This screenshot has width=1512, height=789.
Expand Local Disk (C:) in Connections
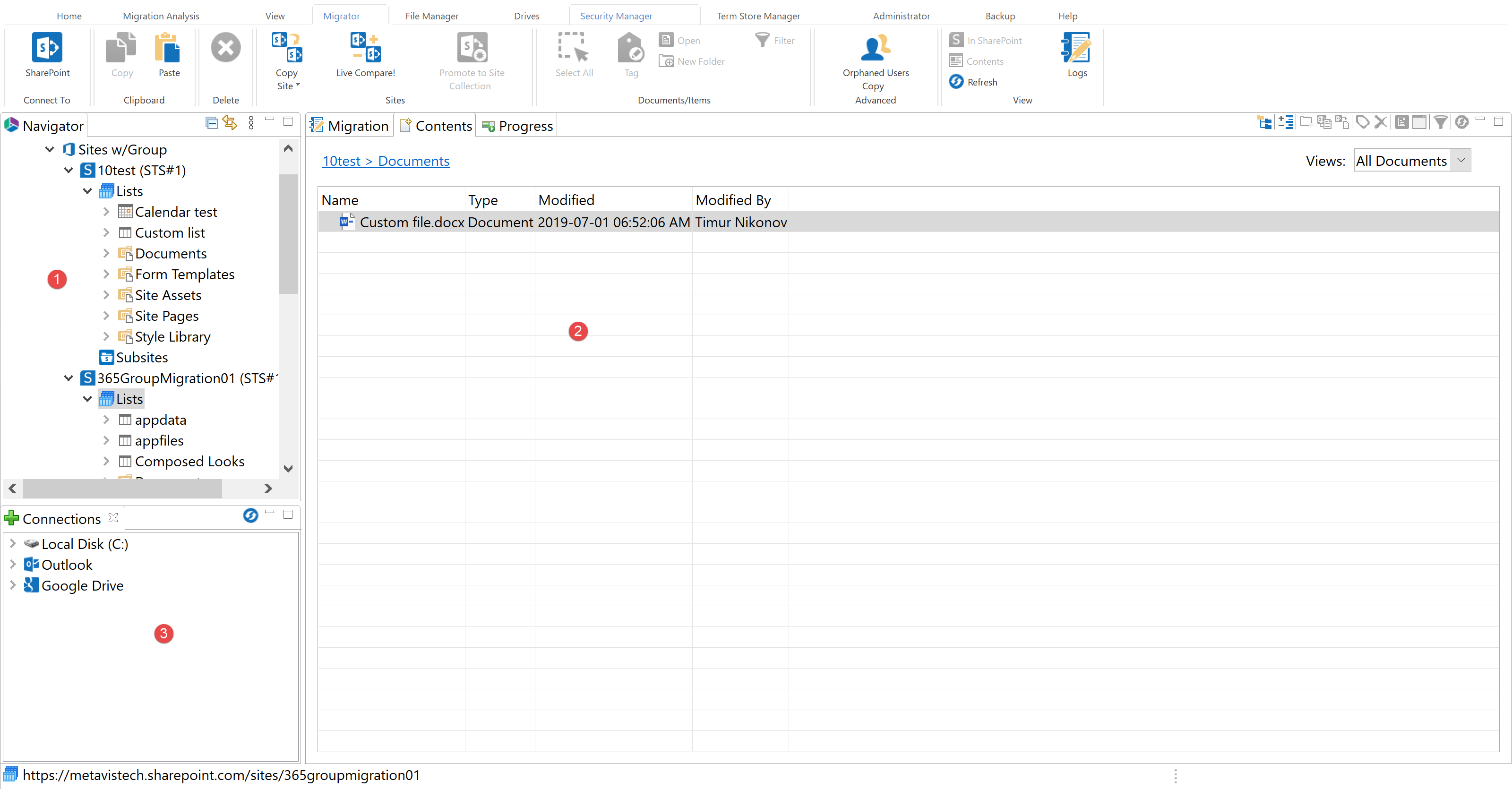[x=13, y=544]
